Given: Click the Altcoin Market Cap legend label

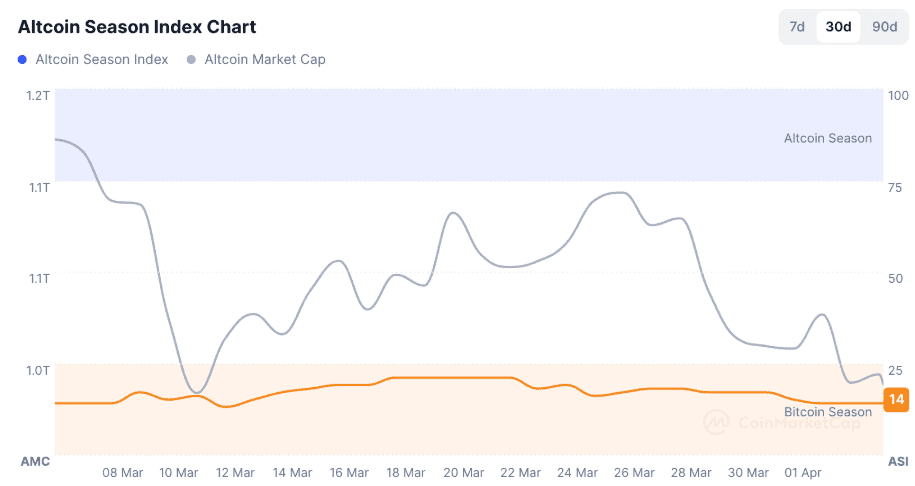Looking at the screenshot, I should 265,59.
